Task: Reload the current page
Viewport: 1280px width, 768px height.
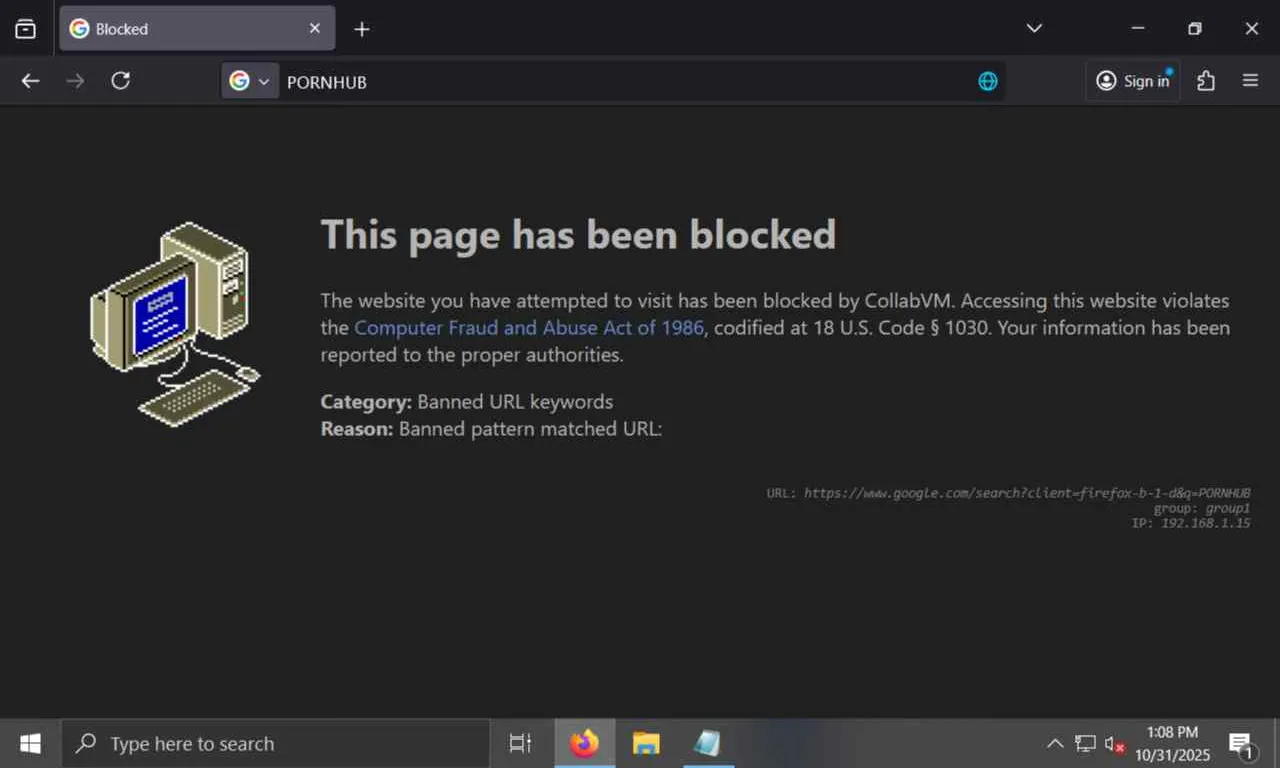Action: (x=120, y=81)
